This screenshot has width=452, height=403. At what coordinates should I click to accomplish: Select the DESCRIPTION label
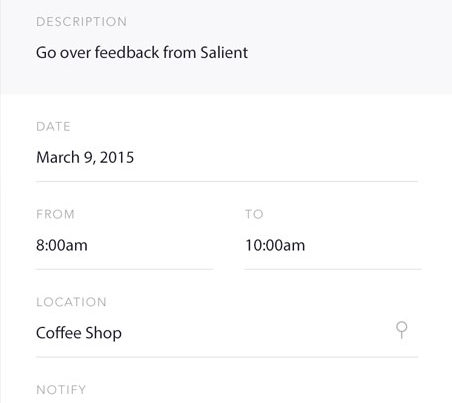(x=81, y=22)
